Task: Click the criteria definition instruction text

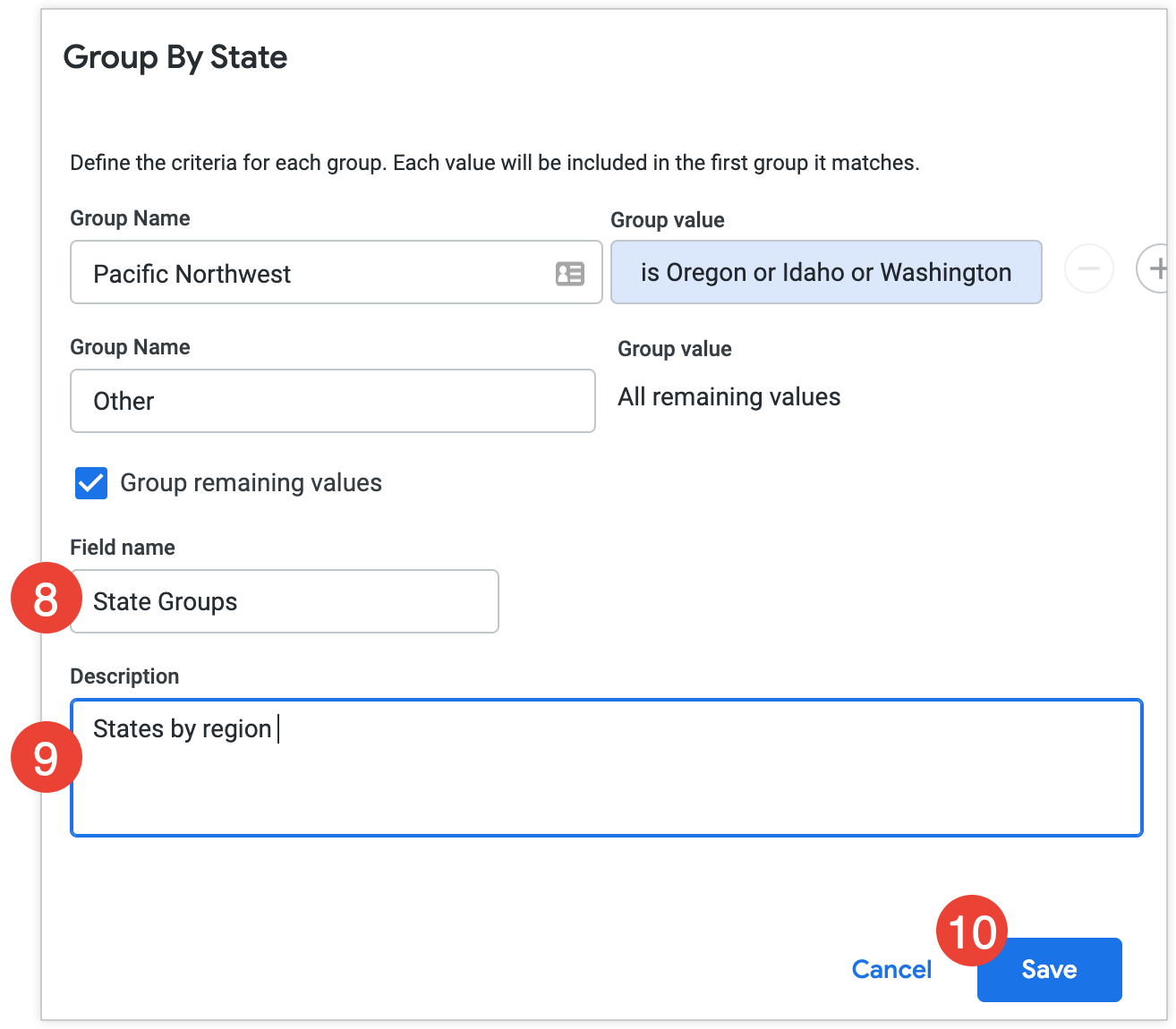Action: tap(493, 162)
